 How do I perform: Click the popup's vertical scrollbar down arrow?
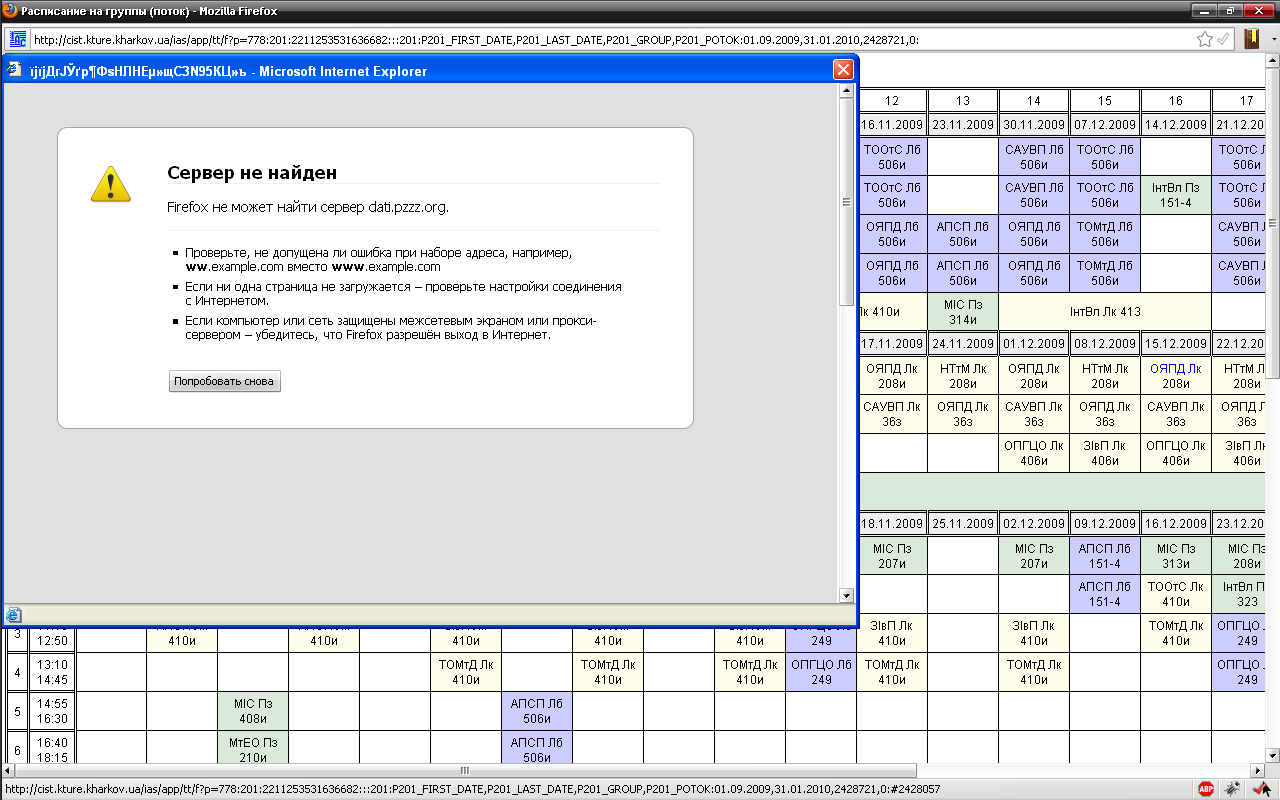846,595
